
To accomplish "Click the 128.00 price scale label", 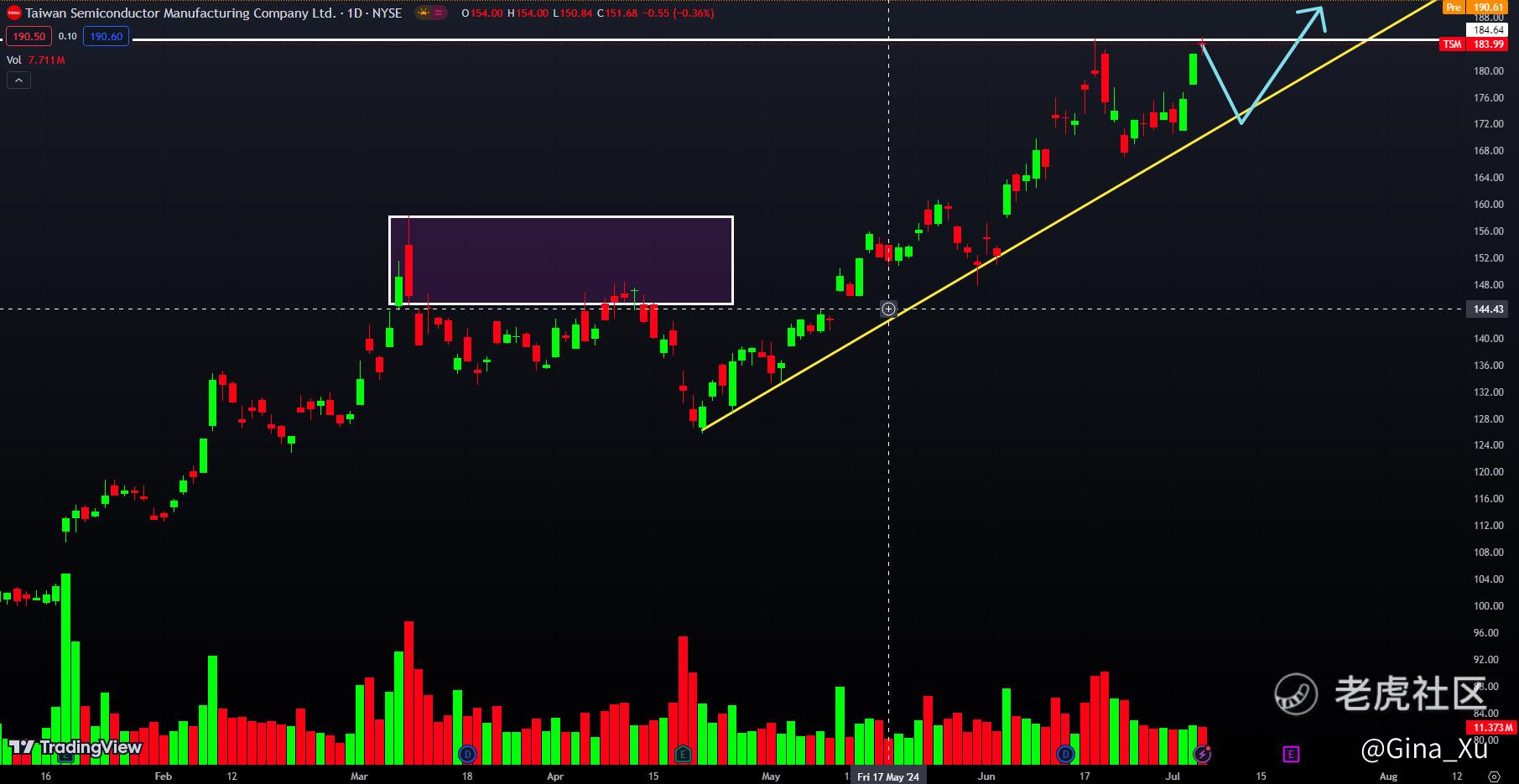I will [1489, 419].
